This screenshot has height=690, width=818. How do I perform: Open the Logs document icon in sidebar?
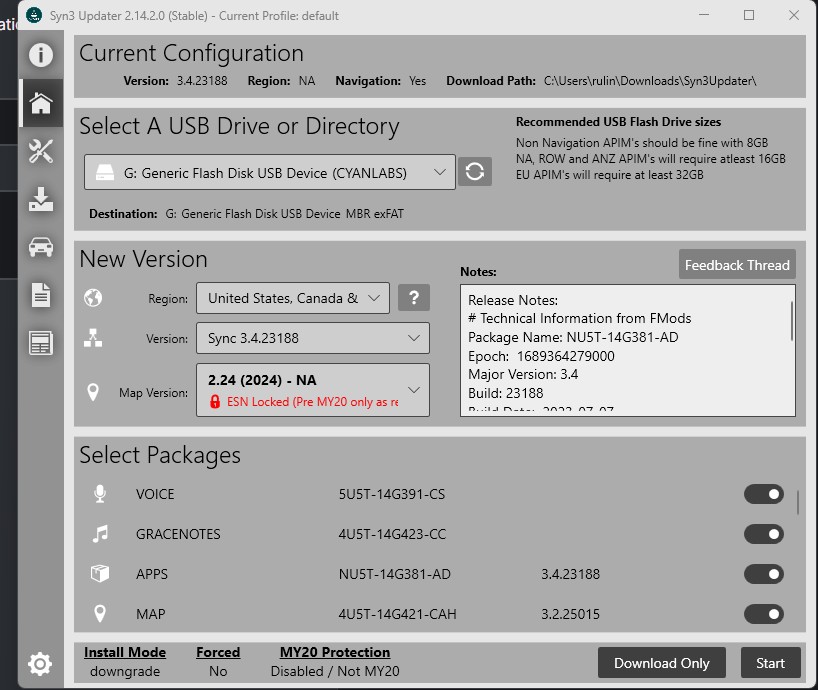pyautogui.click(x=40, y=295)
